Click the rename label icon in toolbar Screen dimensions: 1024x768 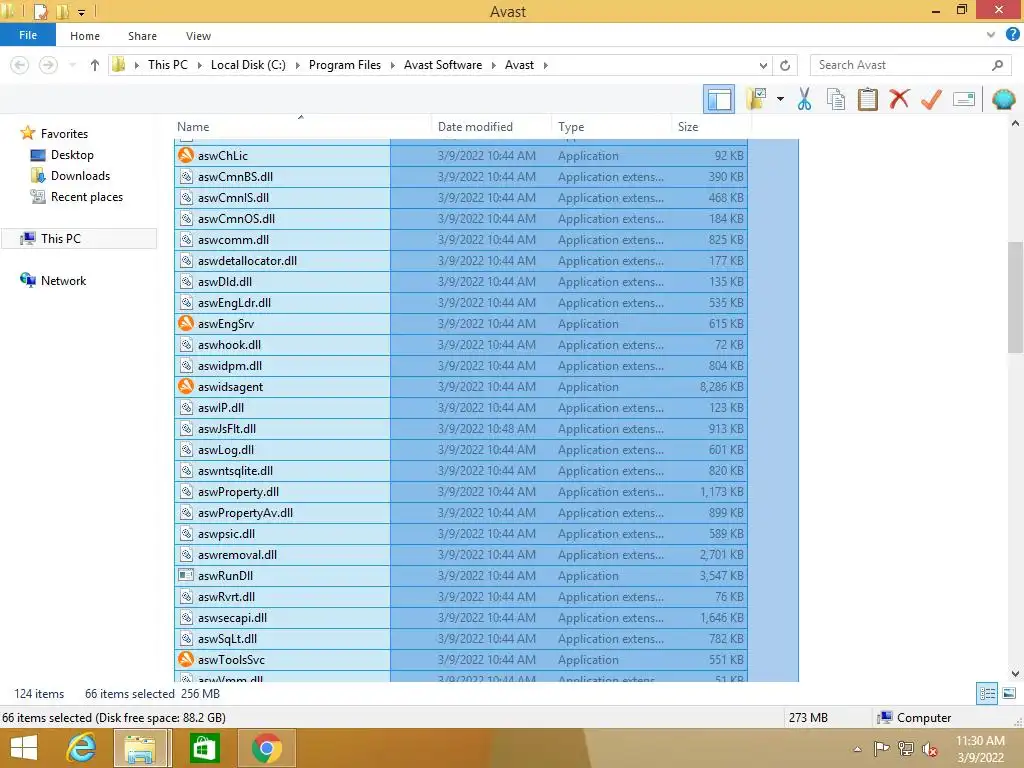click(964, 99)
